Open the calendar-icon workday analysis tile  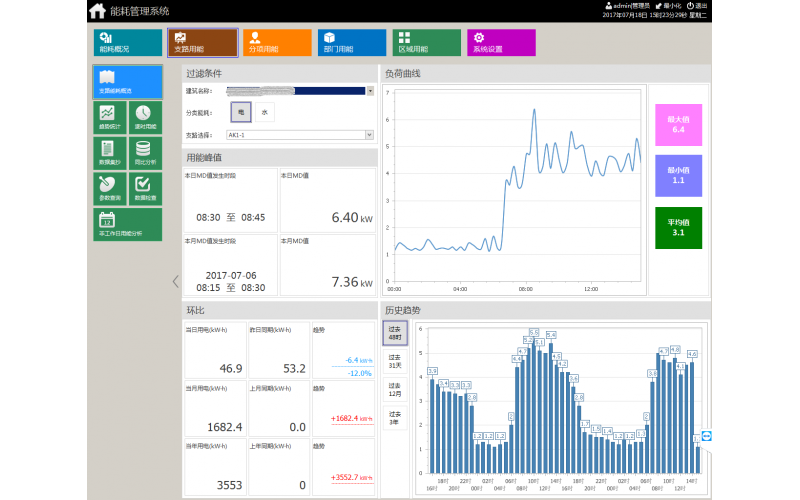(127, 223)
